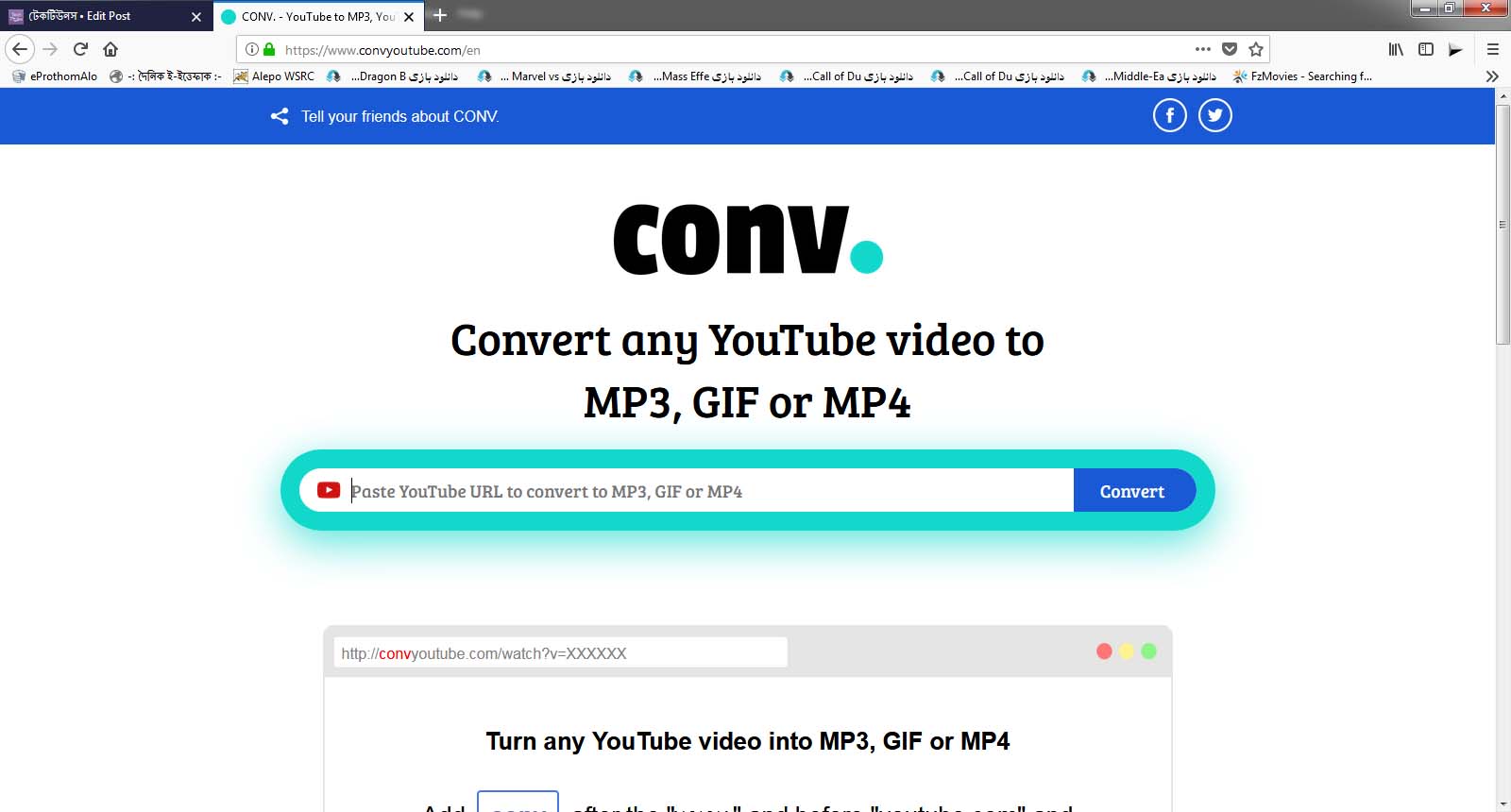
Task: Open the Dragon B bookmark
Action: coord(392,76)
